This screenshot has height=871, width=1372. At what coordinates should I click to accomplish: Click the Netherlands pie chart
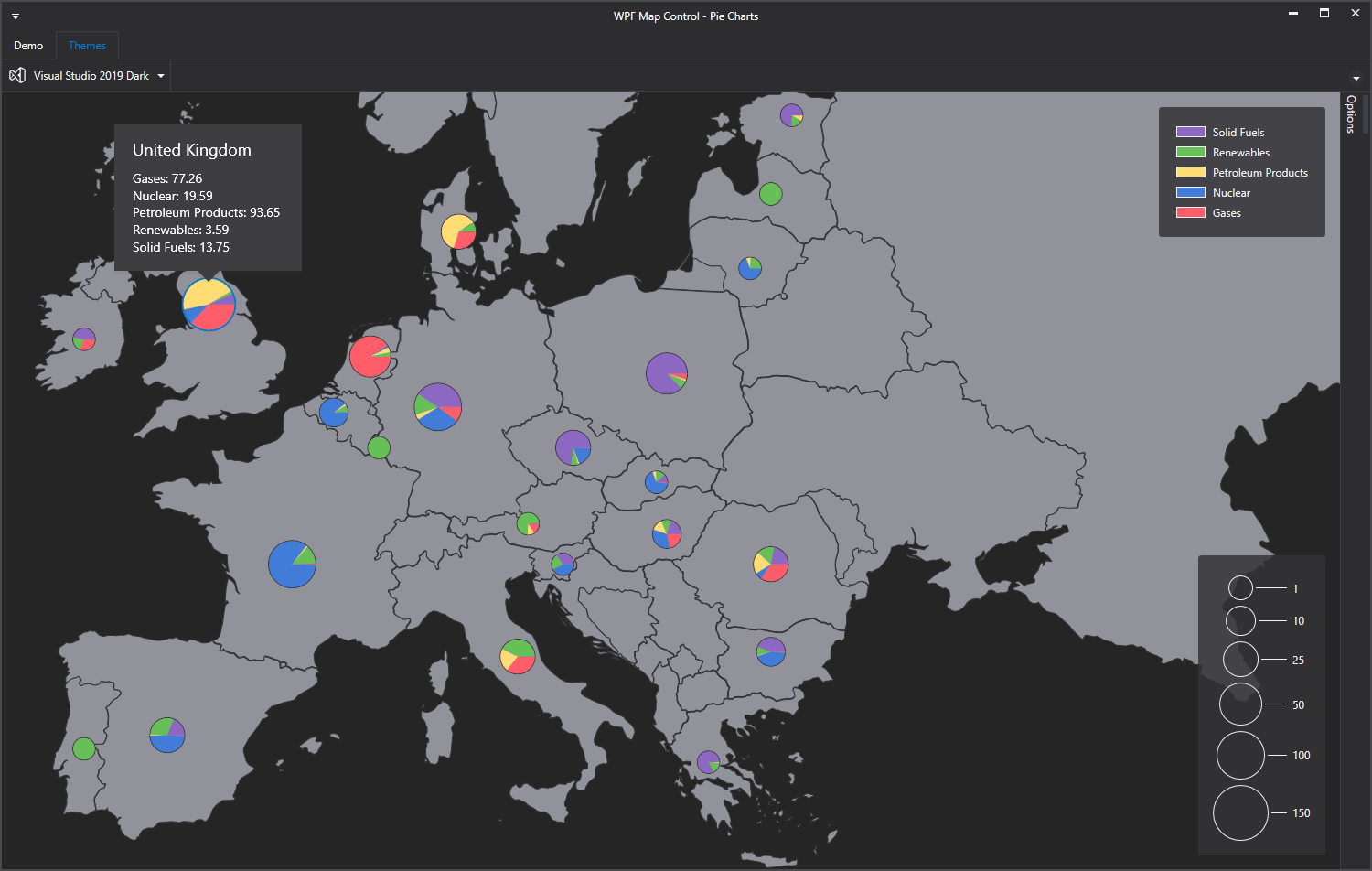[x=370, y=357]
